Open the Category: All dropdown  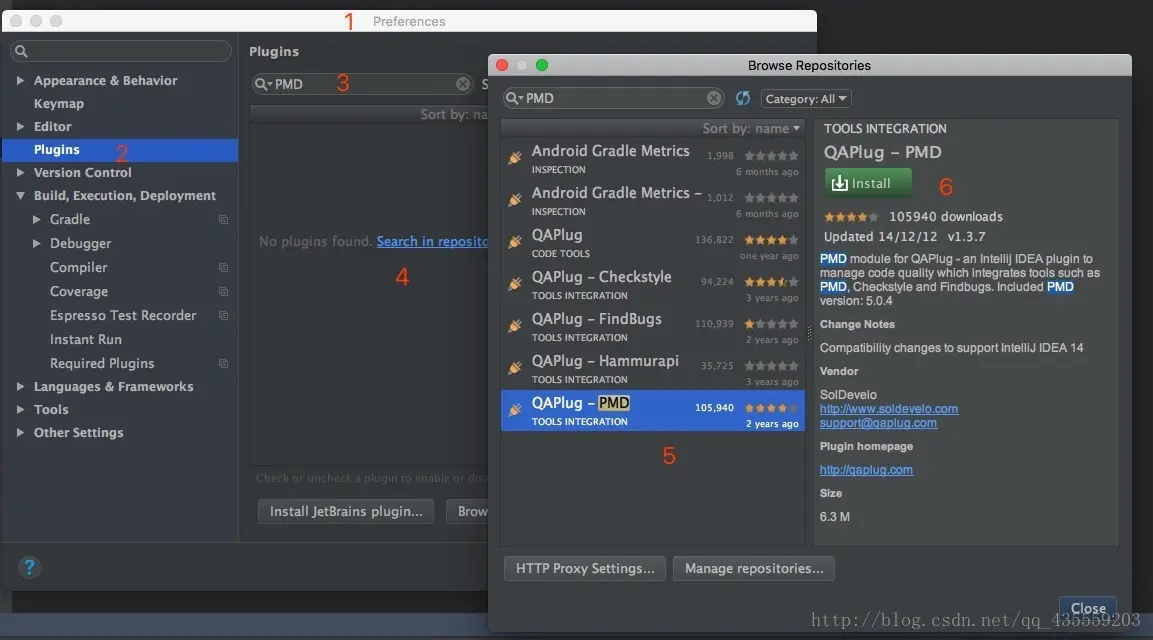coord(805,99)
